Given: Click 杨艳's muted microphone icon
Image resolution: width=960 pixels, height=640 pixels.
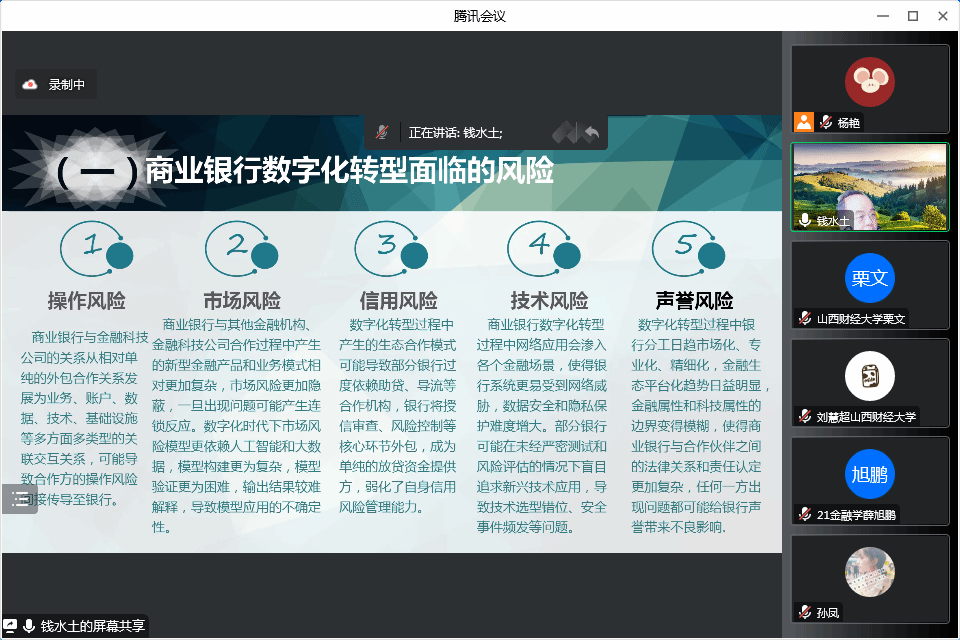Looking at the screenshot, I should point(826,123).
